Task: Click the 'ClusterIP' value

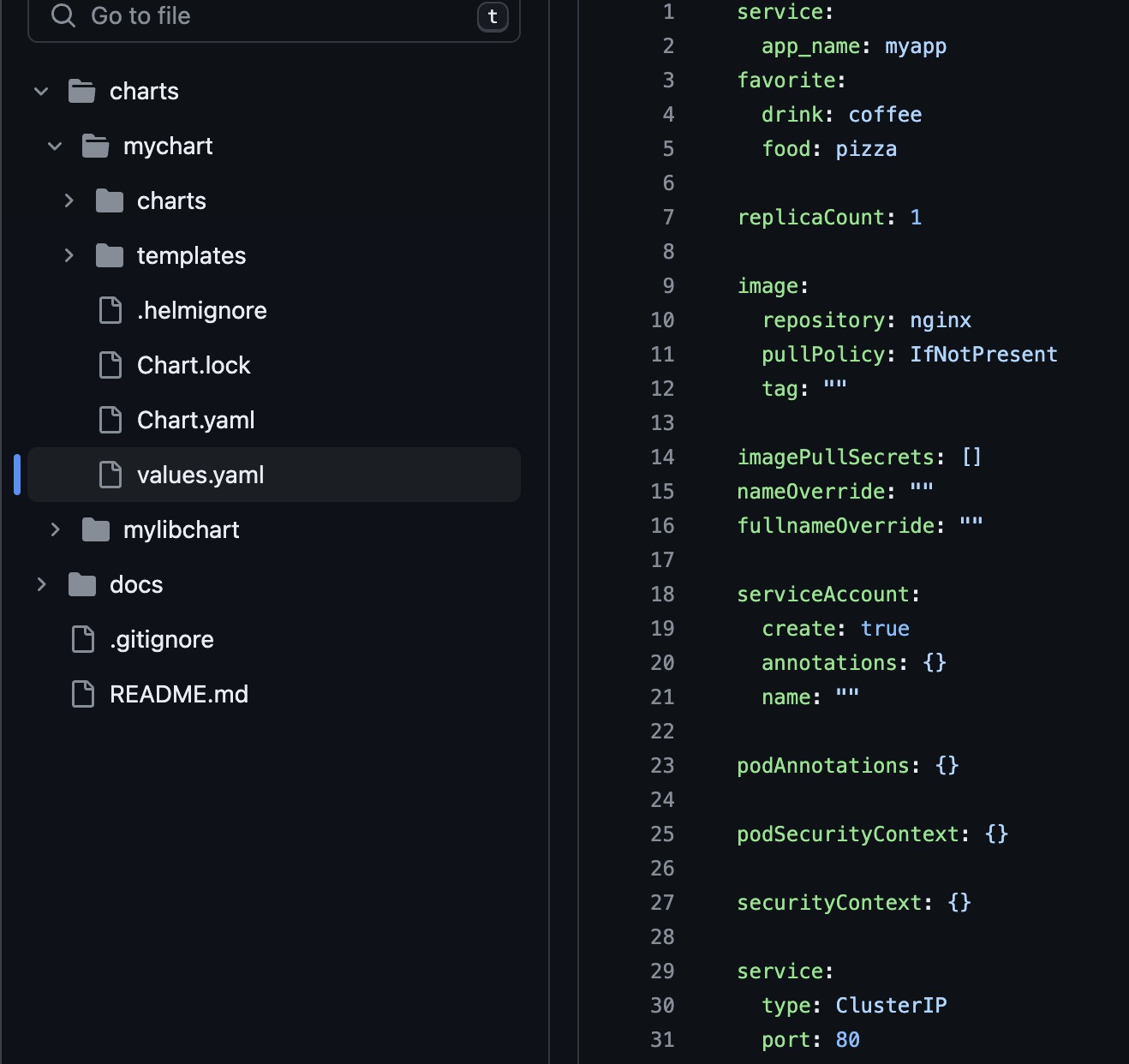Action: [891, 1006]
